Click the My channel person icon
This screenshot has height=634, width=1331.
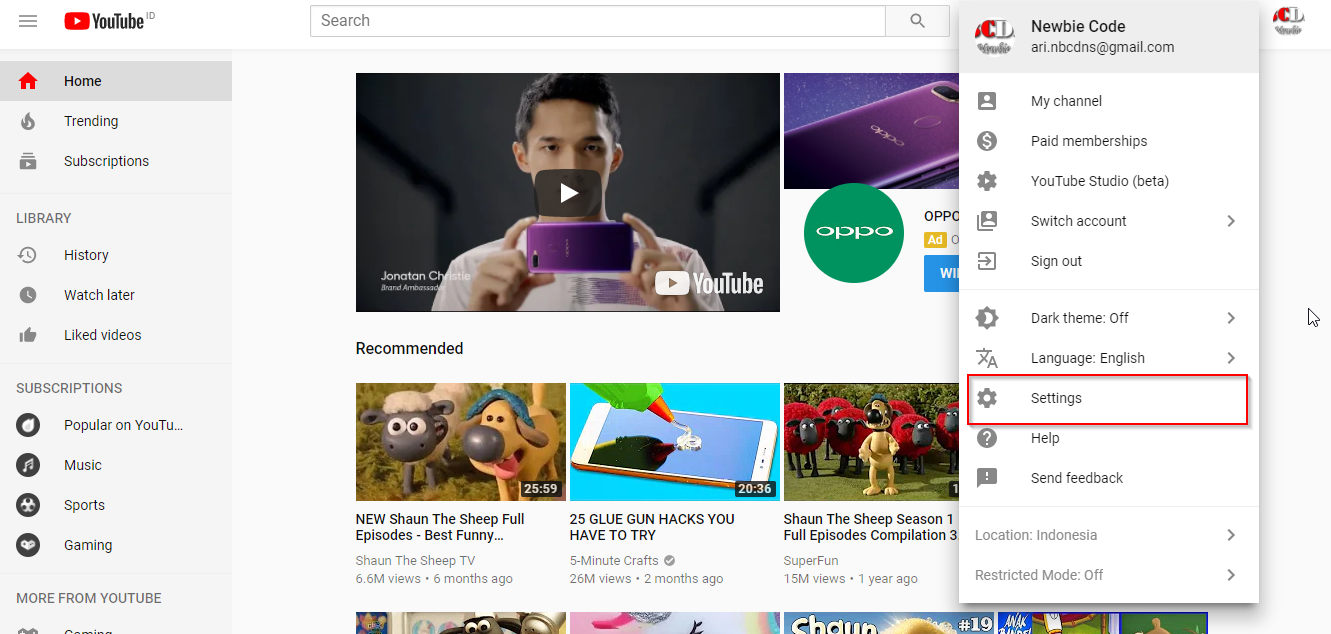tap(987, 101)
